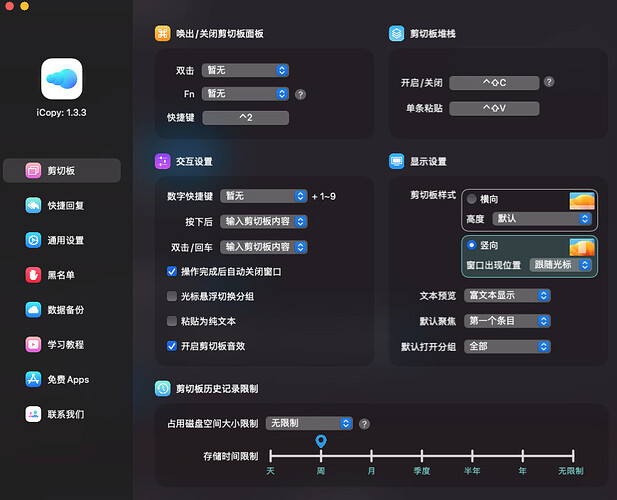Set storage time slider to 无限制
617x500 pixels.
tap(573, 456)
